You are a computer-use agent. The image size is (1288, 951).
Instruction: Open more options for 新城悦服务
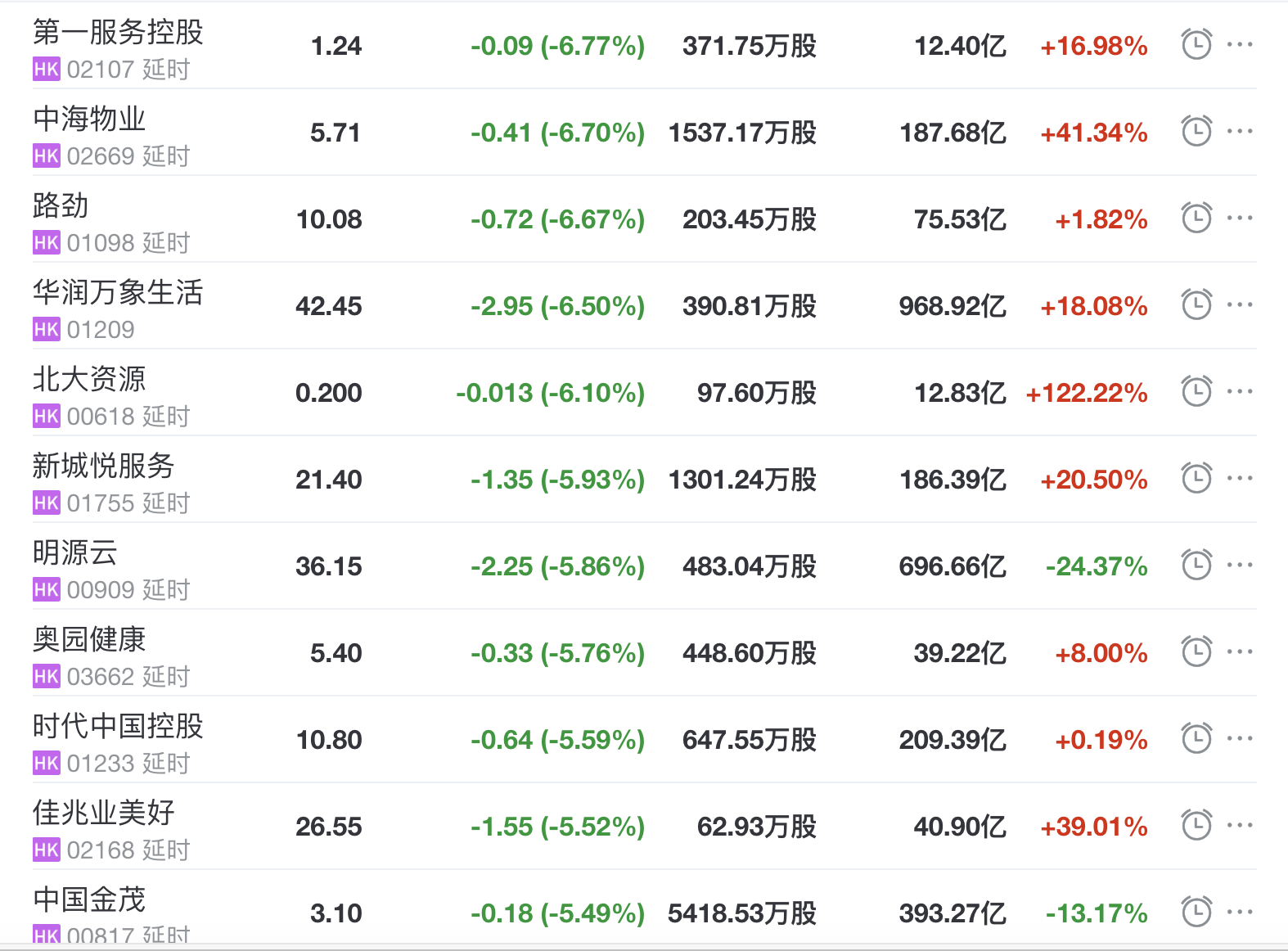1240,478
